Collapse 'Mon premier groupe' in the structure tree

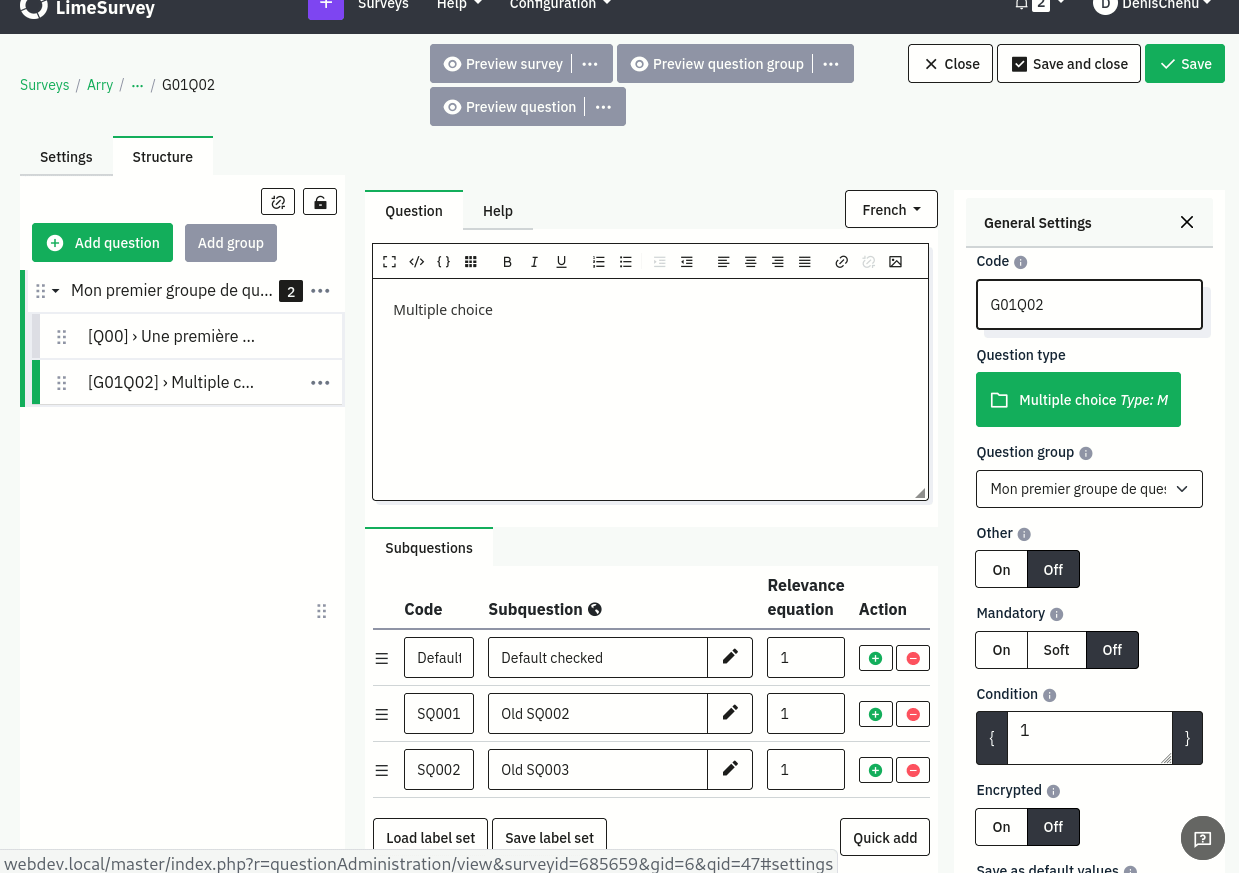click(x=56, y=291)
